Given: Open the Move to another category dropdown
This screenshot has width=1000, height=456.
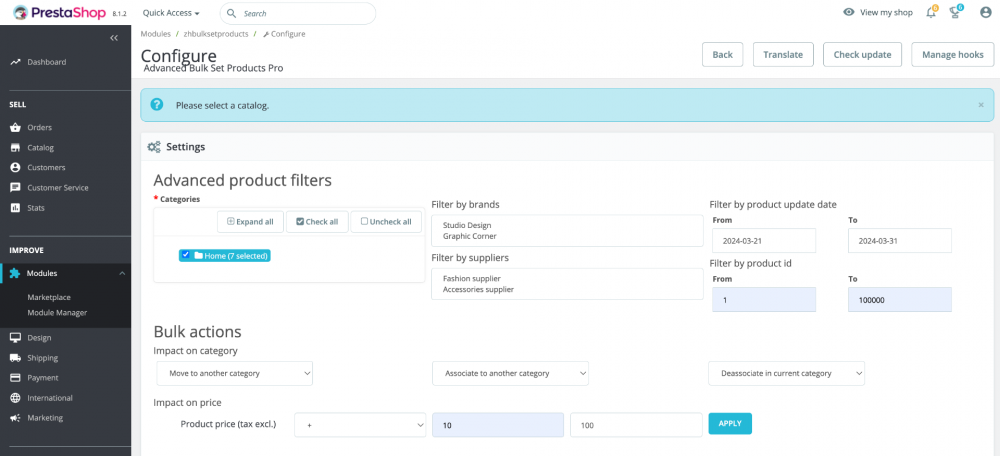Looking at the screenshot, I should pos(235,373).
